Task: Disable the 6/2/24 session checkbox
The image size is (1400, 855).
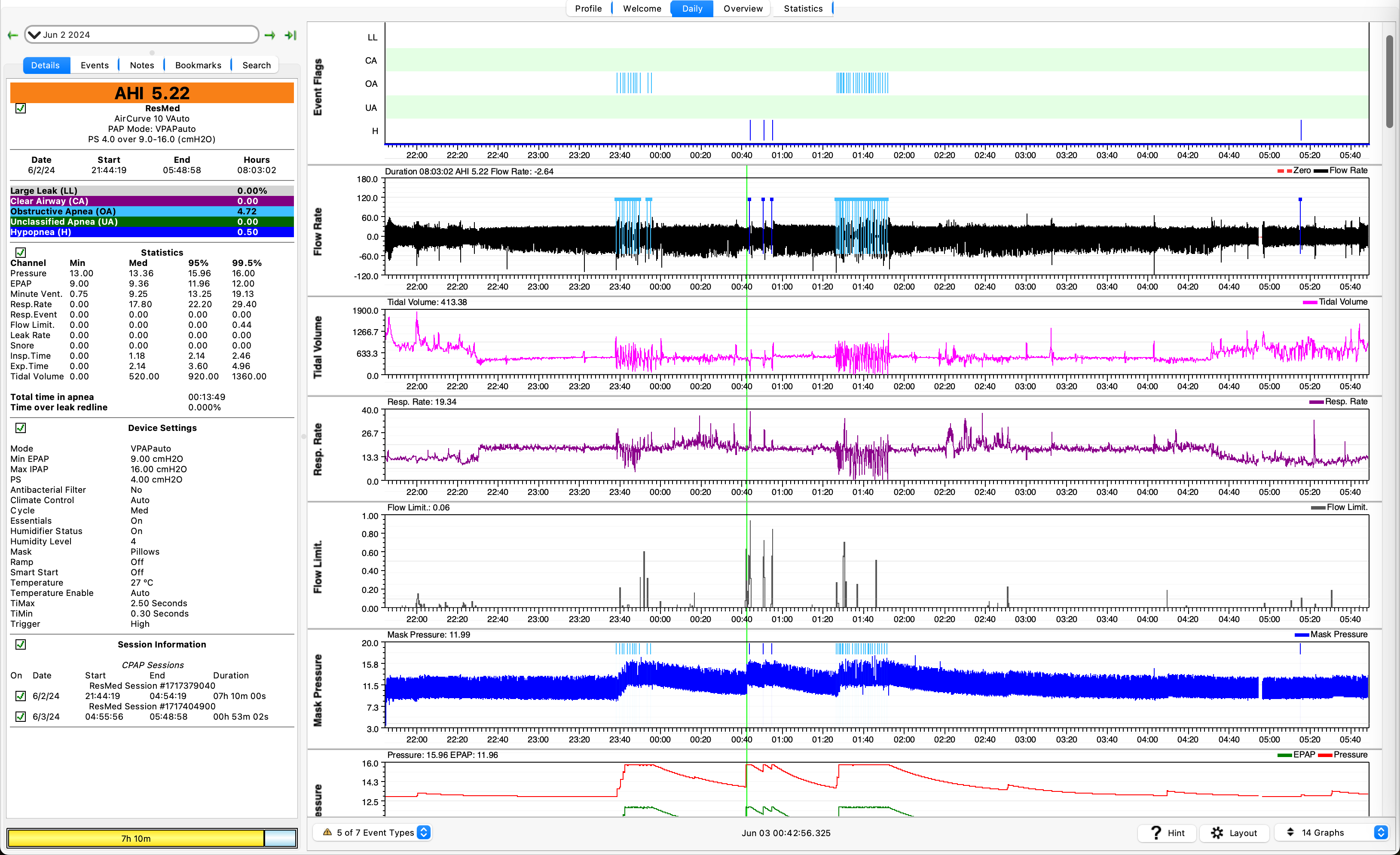Action: [21, 696]
